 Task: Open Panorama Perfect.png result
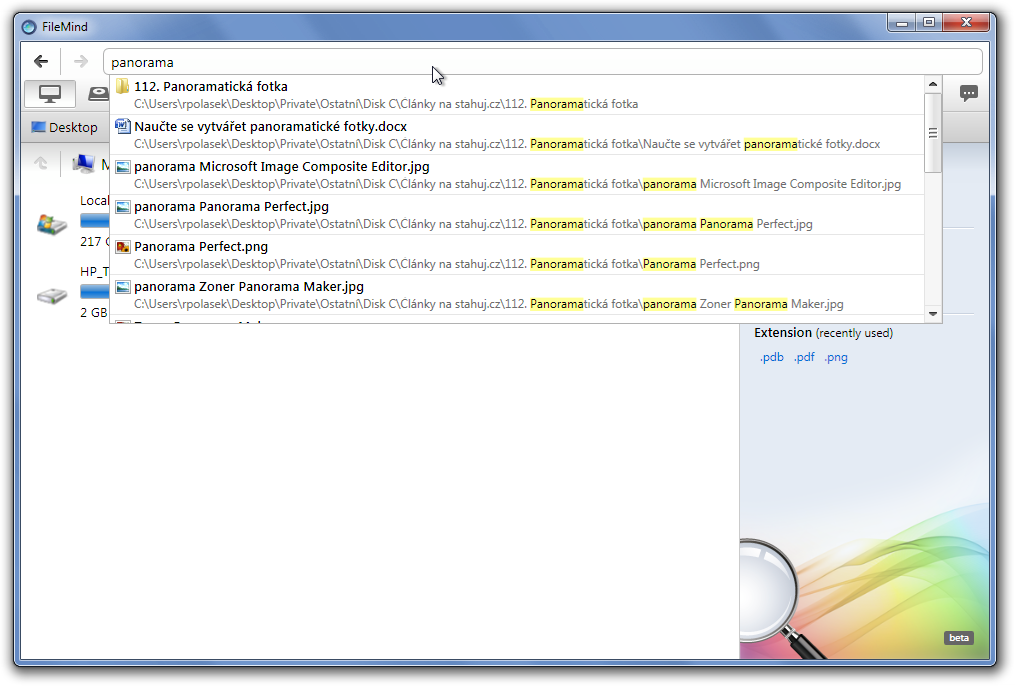tap(517, 255)
